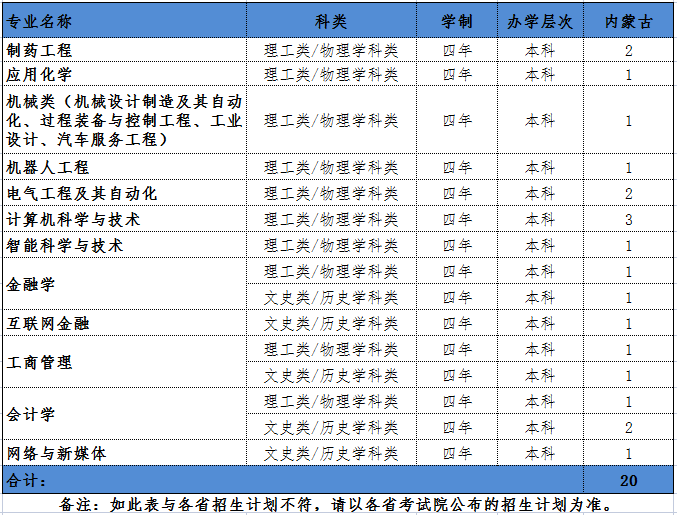677x515 pixels.
Task: Click the merged 工商管理 cell
Action: (x=125, y=362)
